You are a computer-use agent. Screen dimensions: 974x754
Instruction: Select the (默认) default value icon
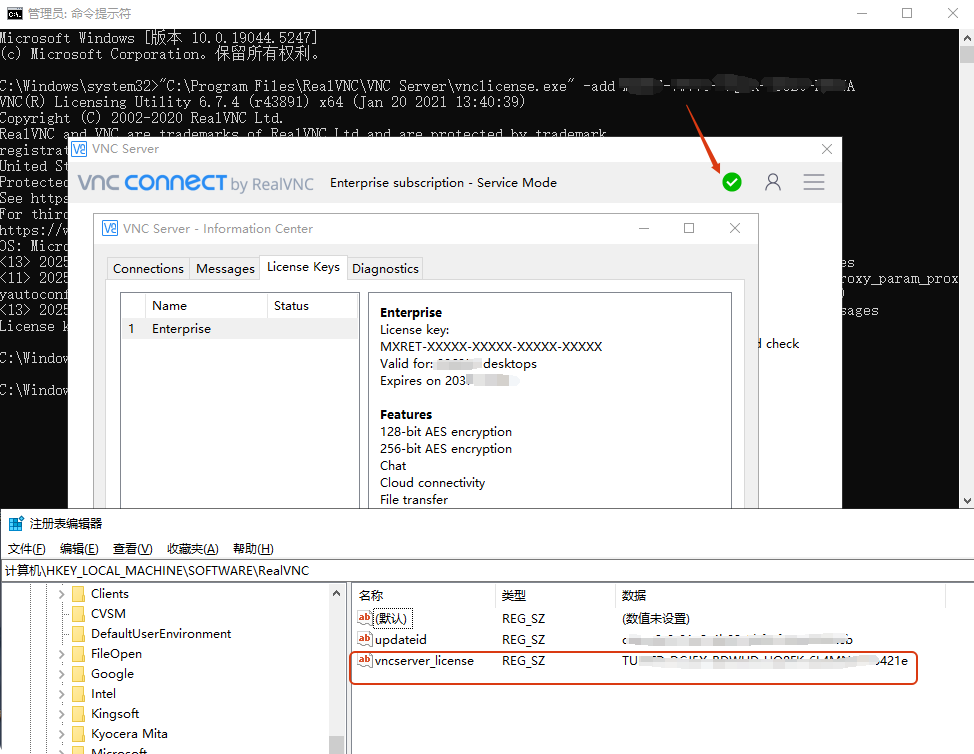coord(365,618)
